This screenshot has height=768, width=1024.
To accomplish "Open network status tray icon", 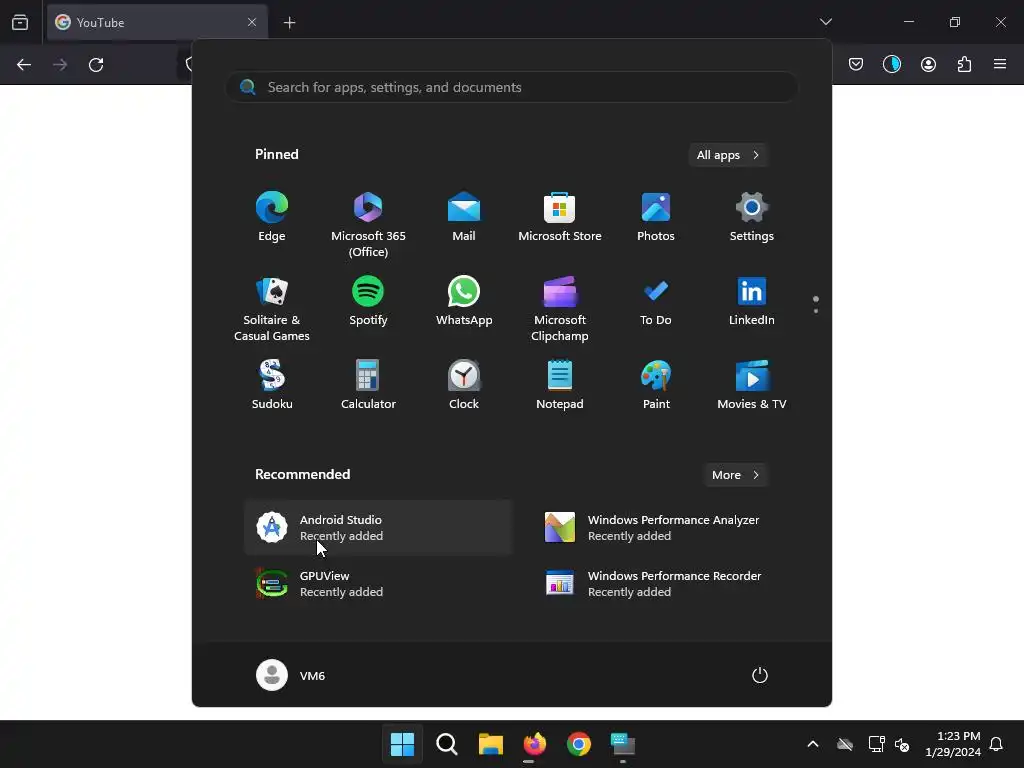I will tap(876, 744).
